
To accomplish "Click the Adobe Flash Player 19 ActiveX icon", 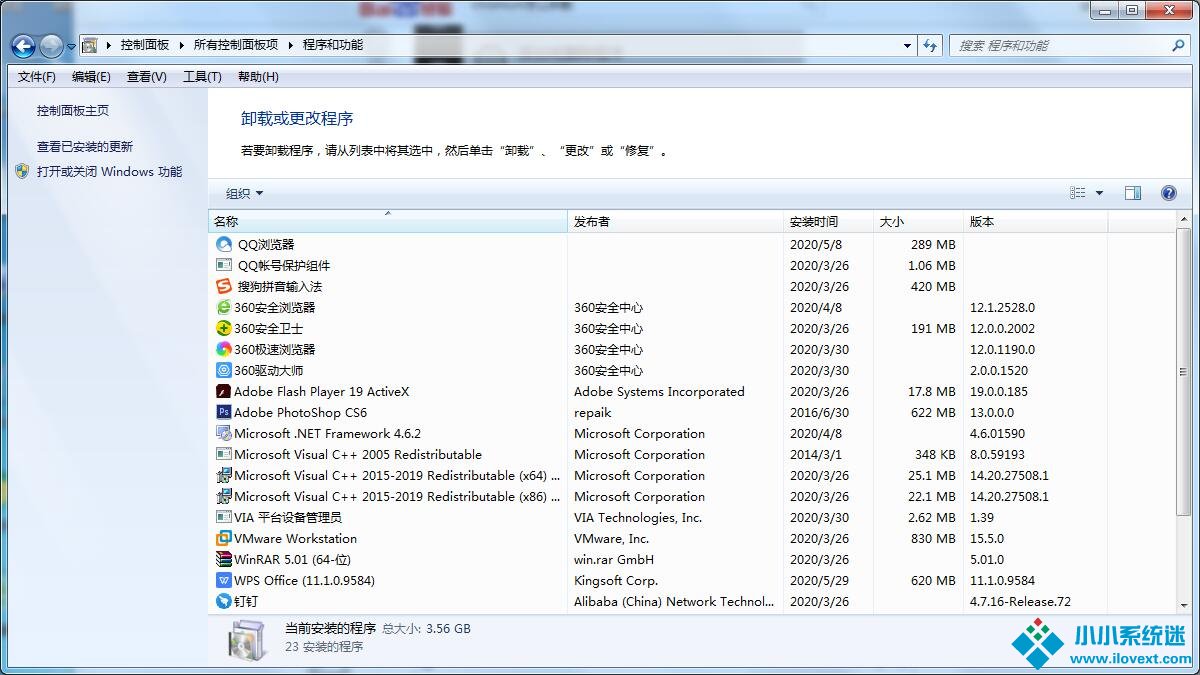I will 224,391.
